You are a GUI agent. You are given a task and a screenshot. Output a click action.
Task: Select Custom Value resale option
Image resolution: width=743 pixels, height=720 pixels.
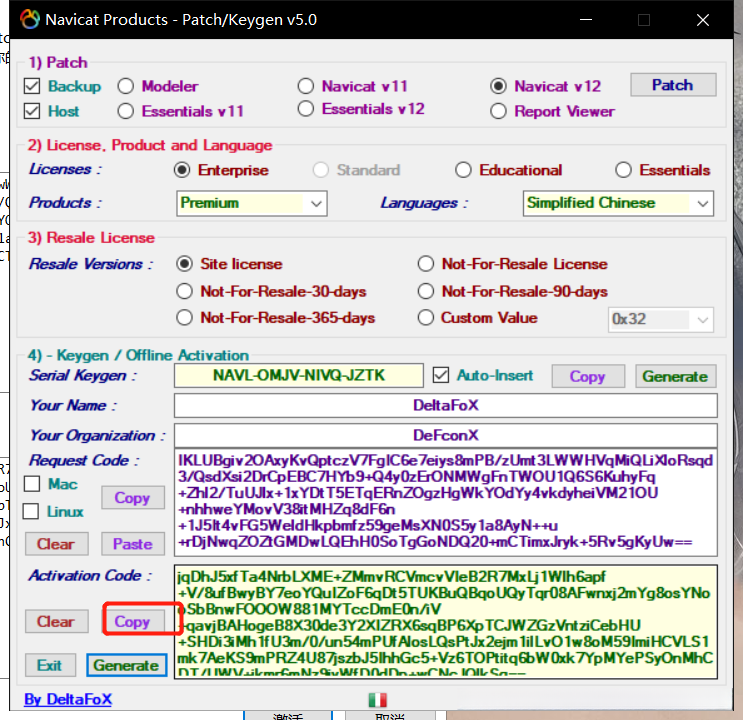click(x=426, y=318)
